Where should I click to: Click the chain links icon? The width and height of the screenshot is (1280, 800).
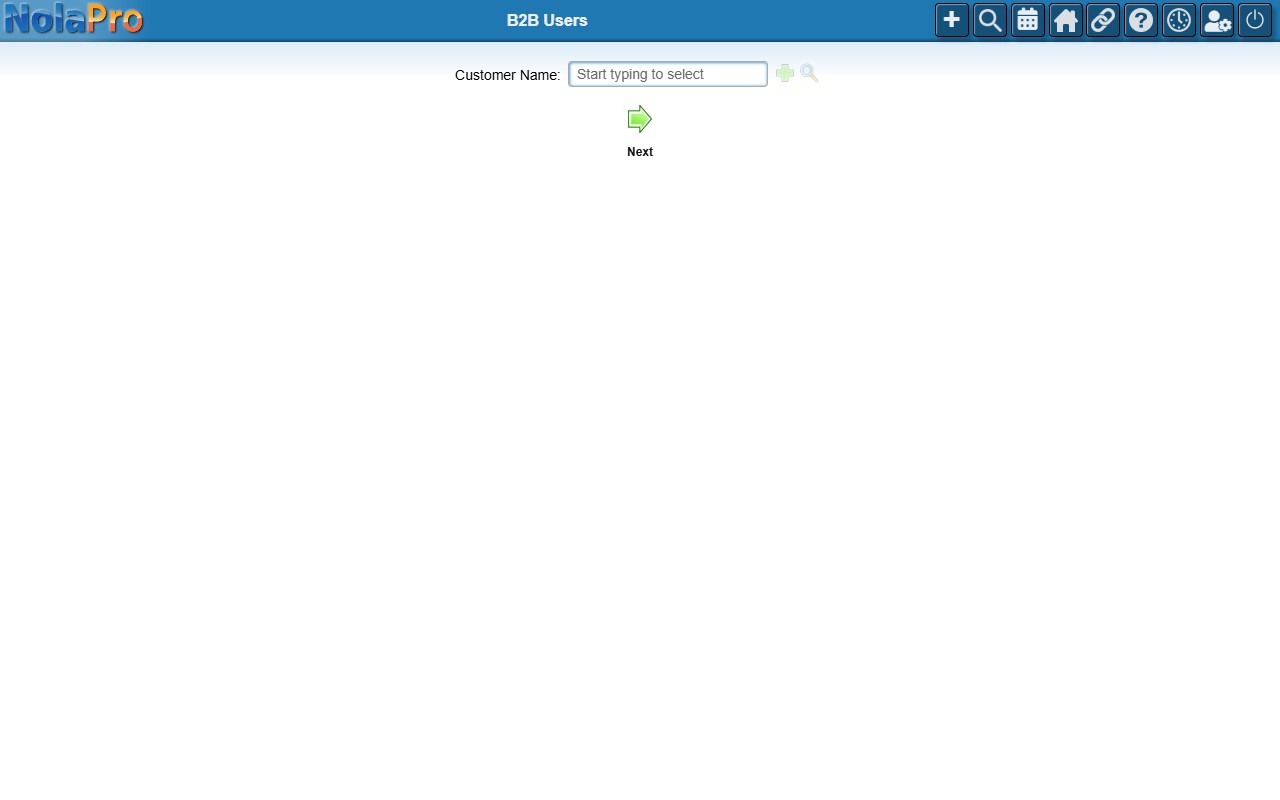coord(1103,20)
